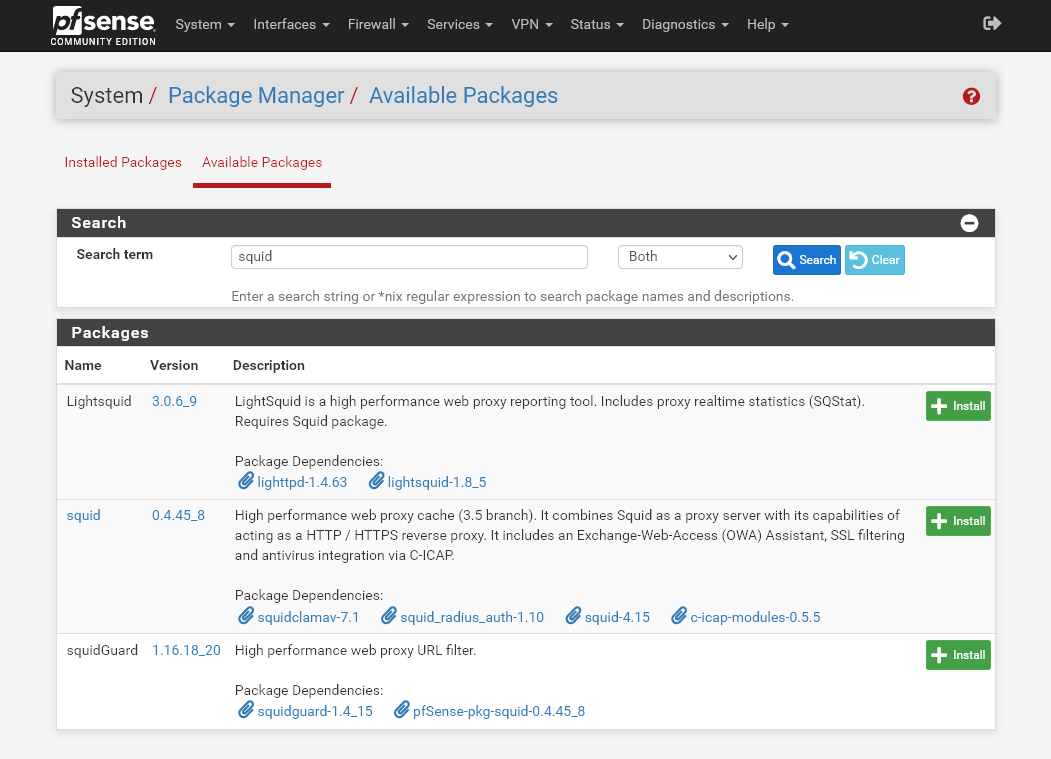This screenshot has width=1051, height=759.
Task: Click paperclip icon beside squid_radius_auth-1.10
Action: [x=388, y=617]
